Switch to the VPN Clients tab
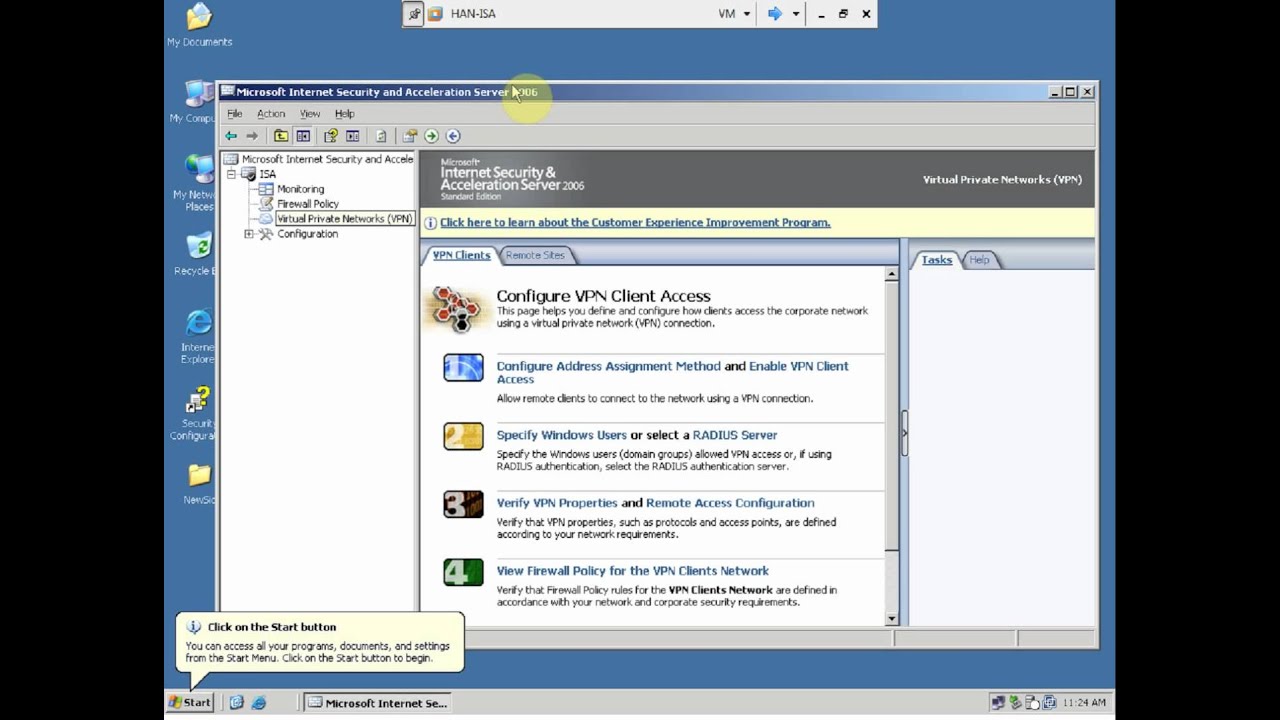Screen dimensions: 1280x720 coord(461,255)
